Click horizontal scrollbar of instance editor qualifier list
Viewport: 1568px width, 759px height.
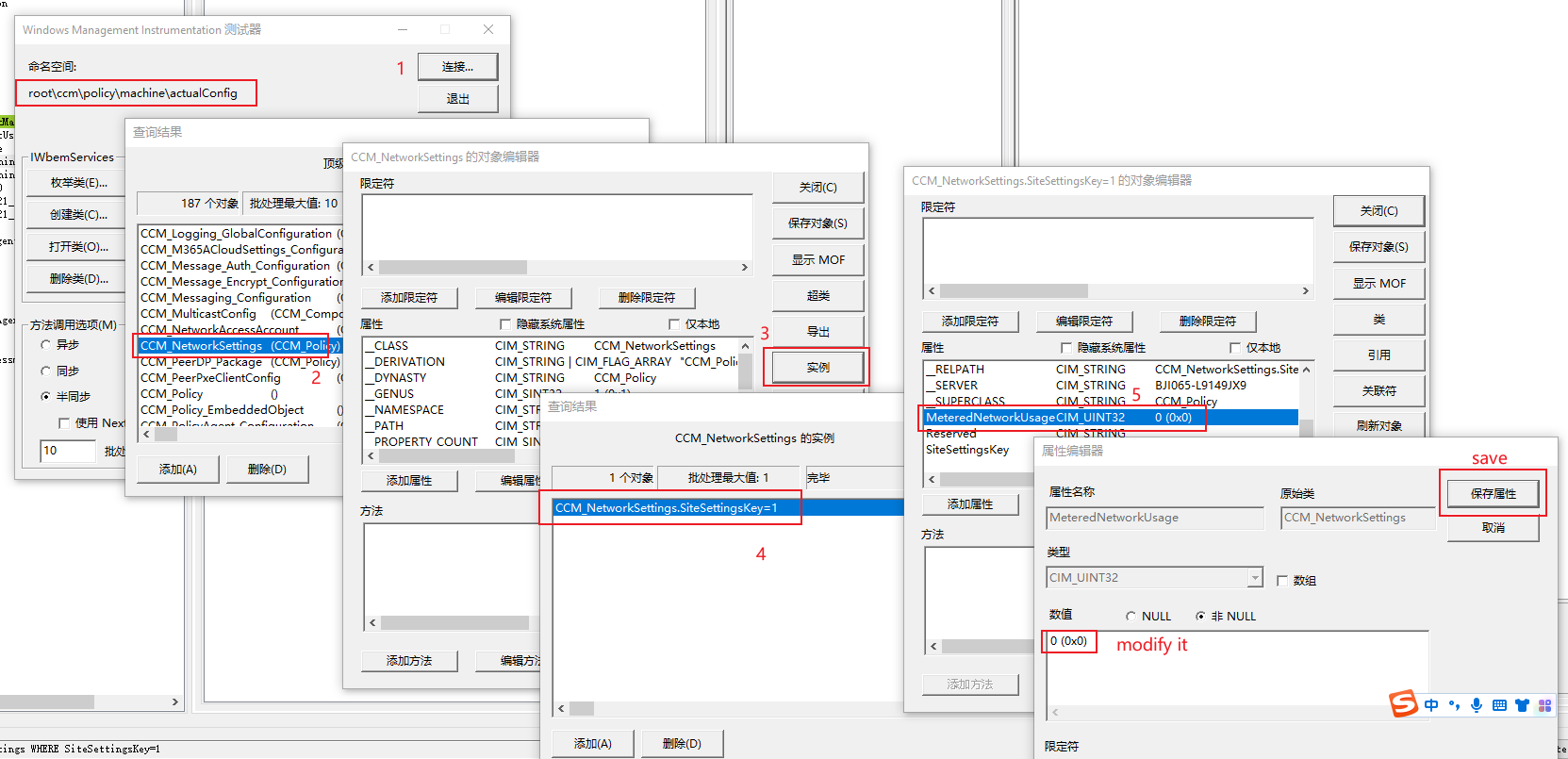[1118, 291]
